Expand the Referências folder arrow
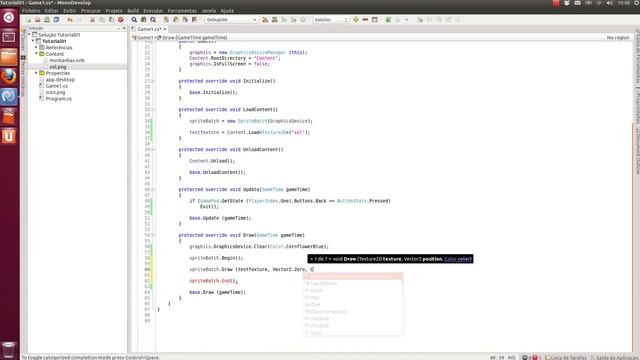The height and width of the screenshot is (360, 640). tap(36, 47)
